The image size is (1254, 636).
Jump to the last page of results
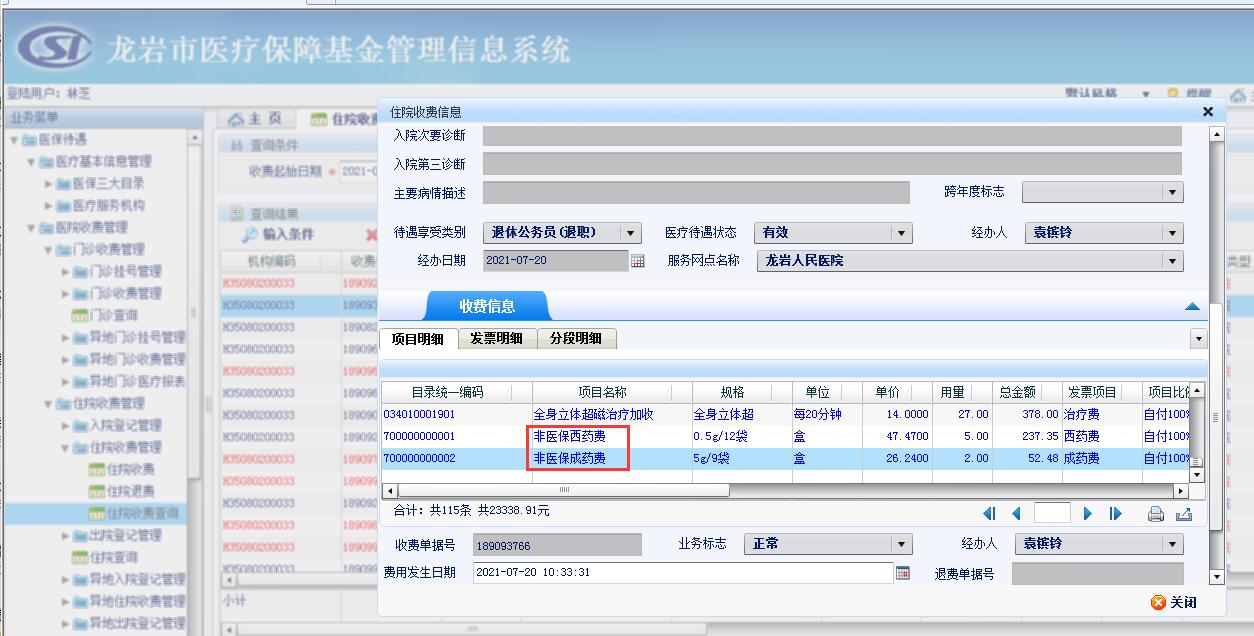[x=1115, y=514]
